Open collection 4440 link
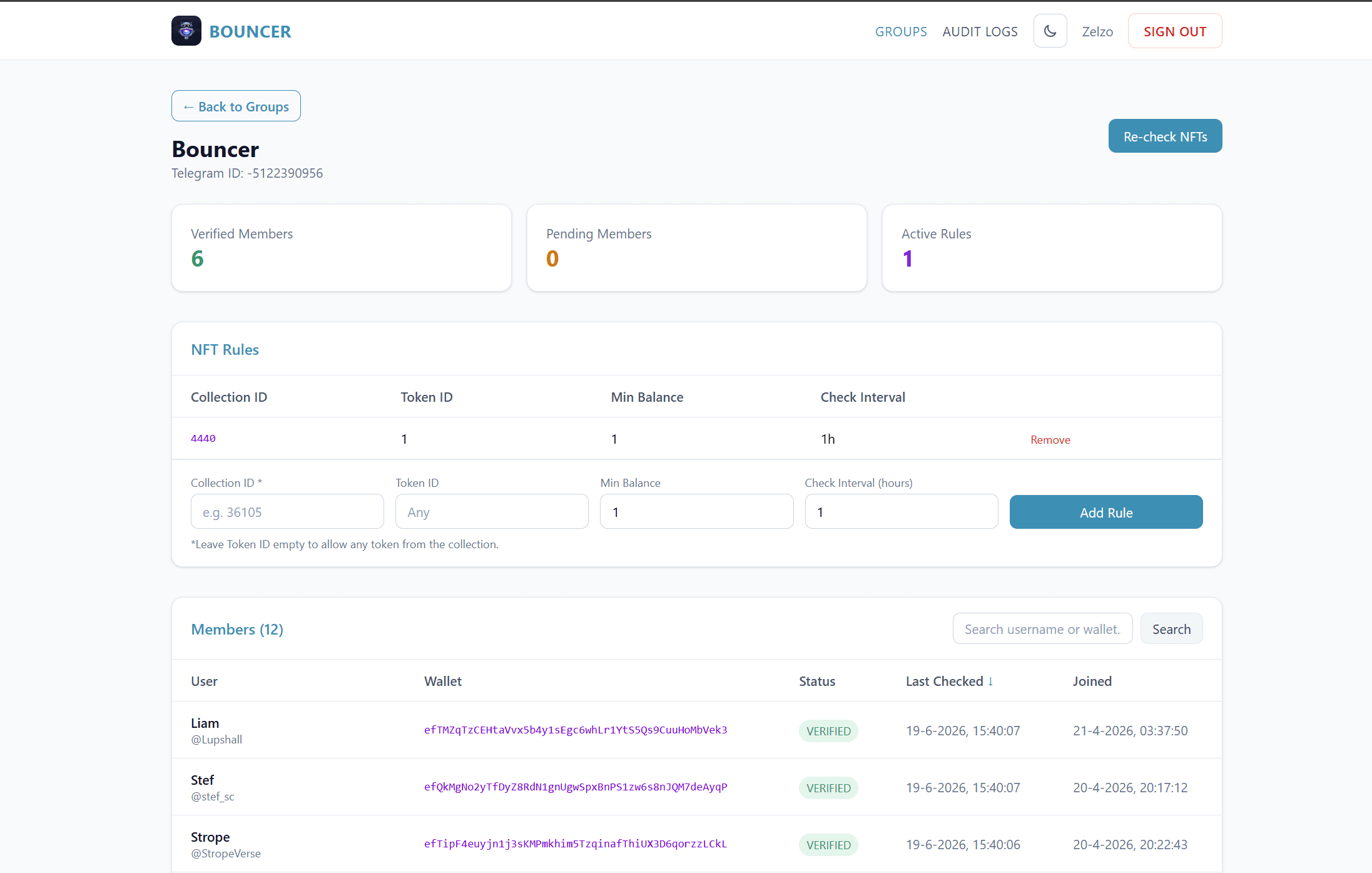This screenshot has width=1372, height=873. click(203, 438)
